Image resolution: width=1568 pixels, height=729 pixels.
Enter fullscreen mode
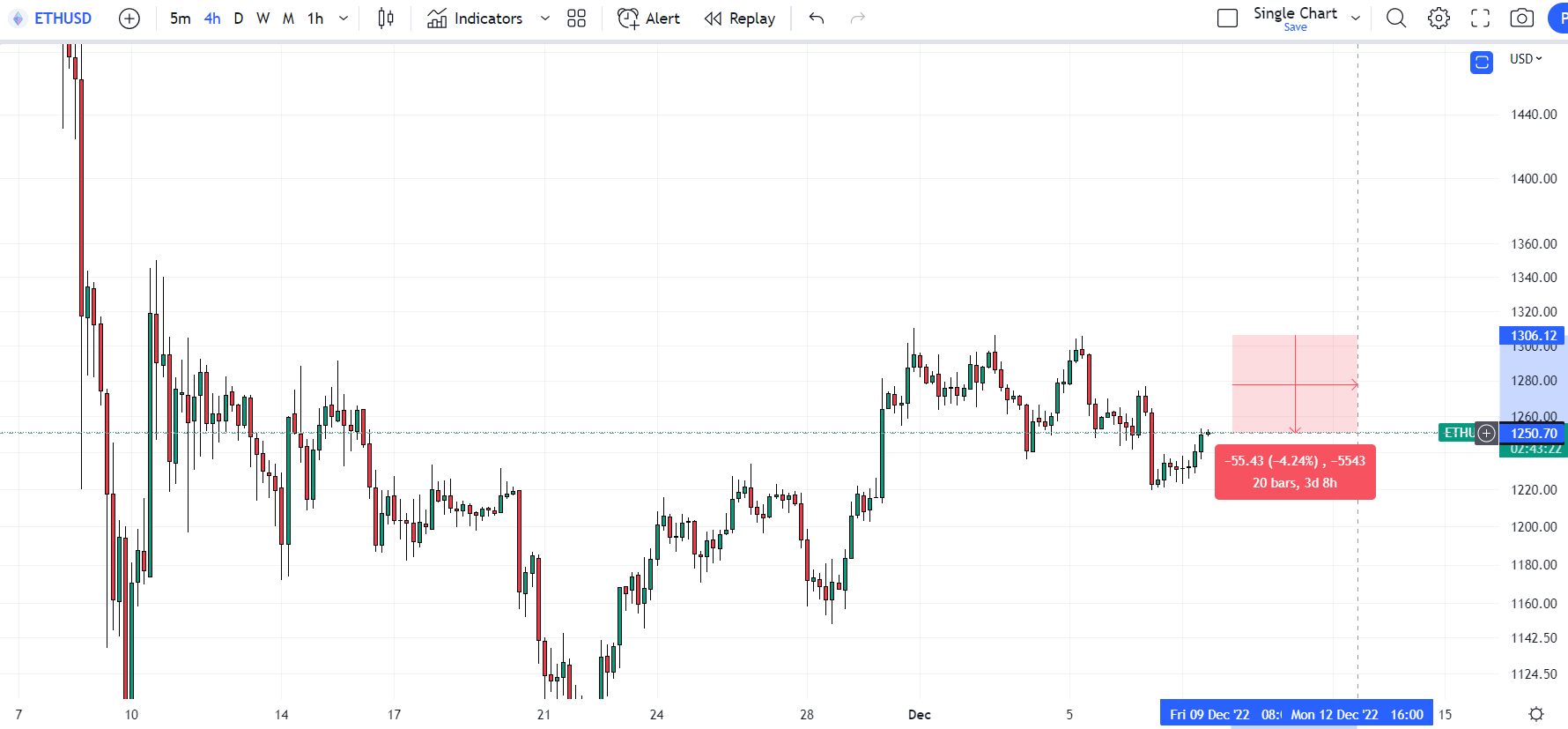point(1481,19)
